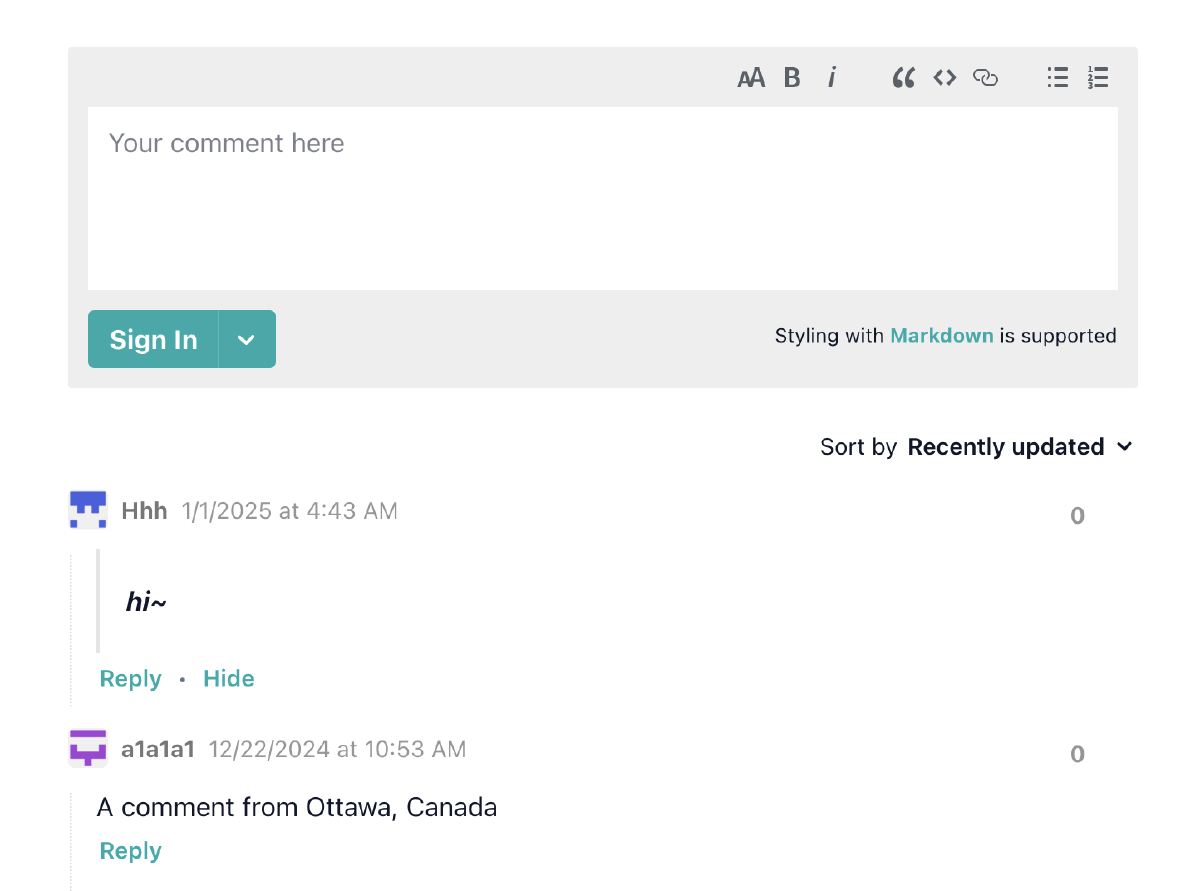
Task: Click the heading text size icon
Action: tap(751, 78)
